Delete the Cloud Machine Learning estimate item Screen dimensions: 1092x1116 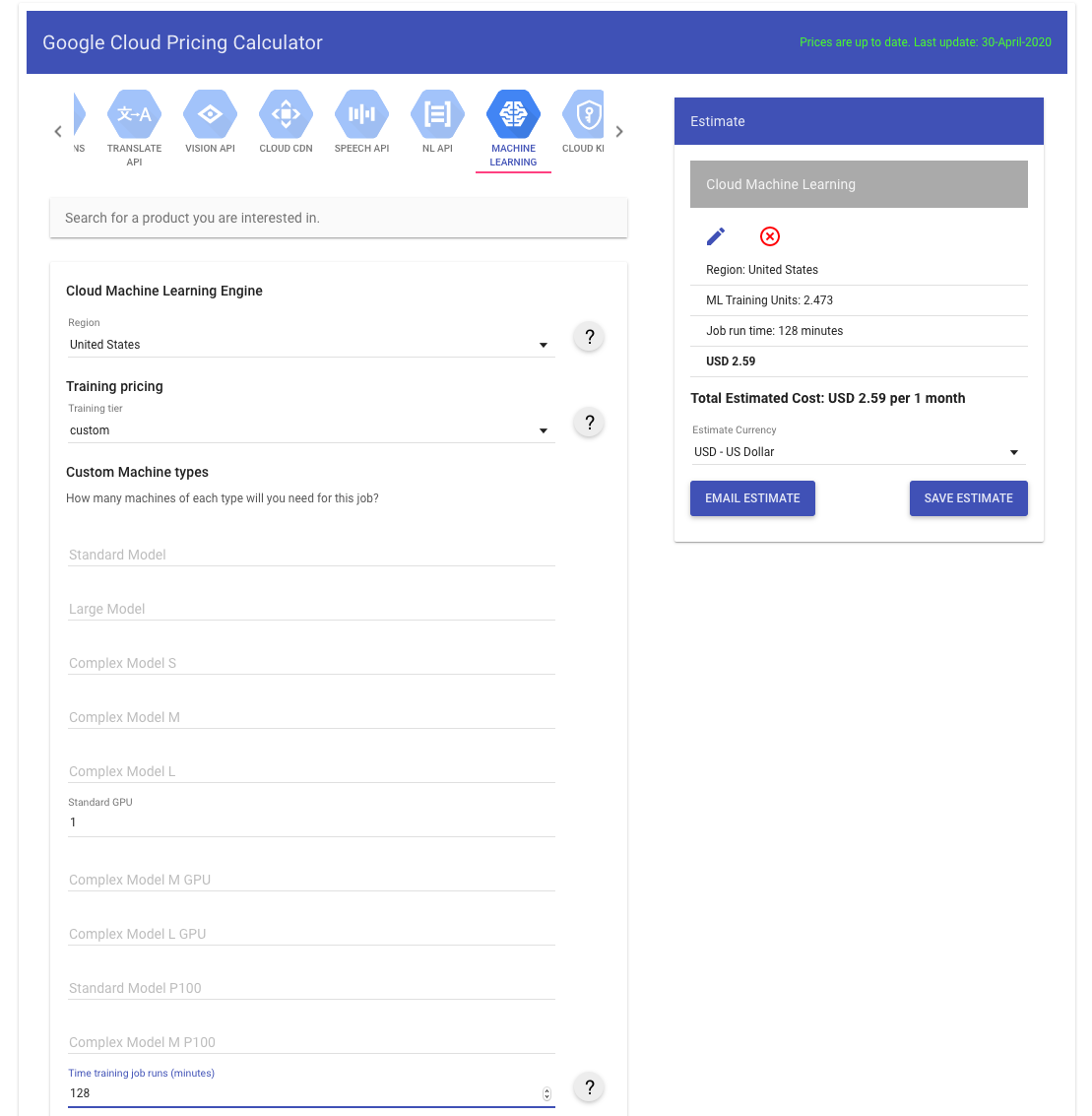point(770,236)
